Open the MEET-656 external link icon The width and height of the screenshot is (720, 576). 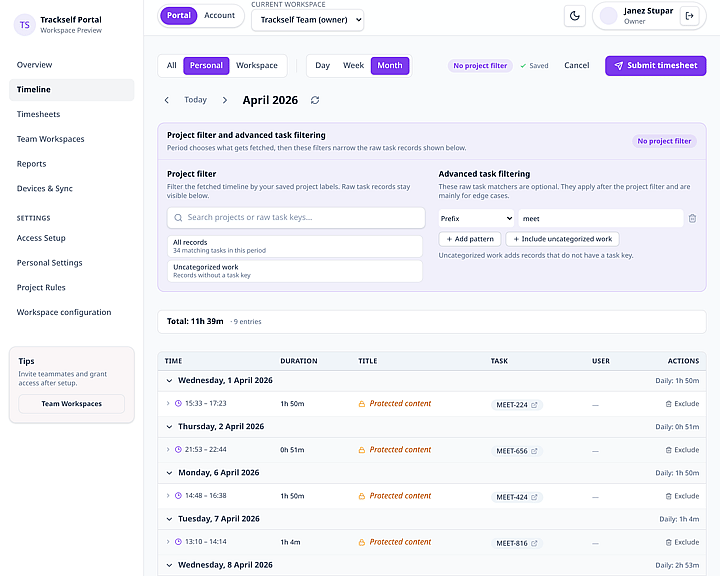[x=534, y=451]
